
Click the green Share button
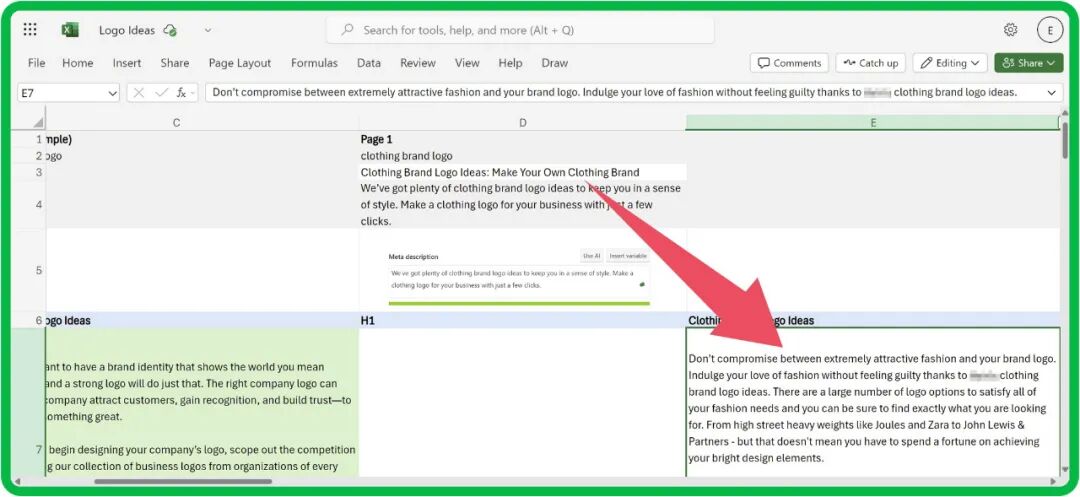[1029, 63]
